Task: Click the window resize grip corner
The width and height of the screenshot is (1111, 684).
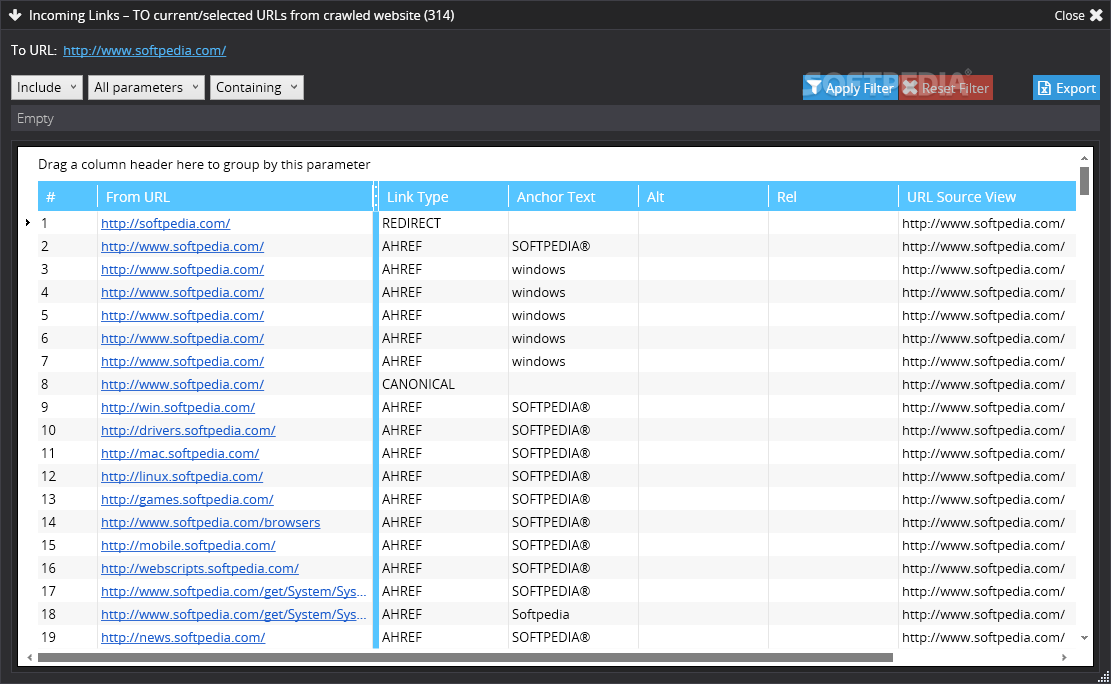Action: coord(1102,676)
